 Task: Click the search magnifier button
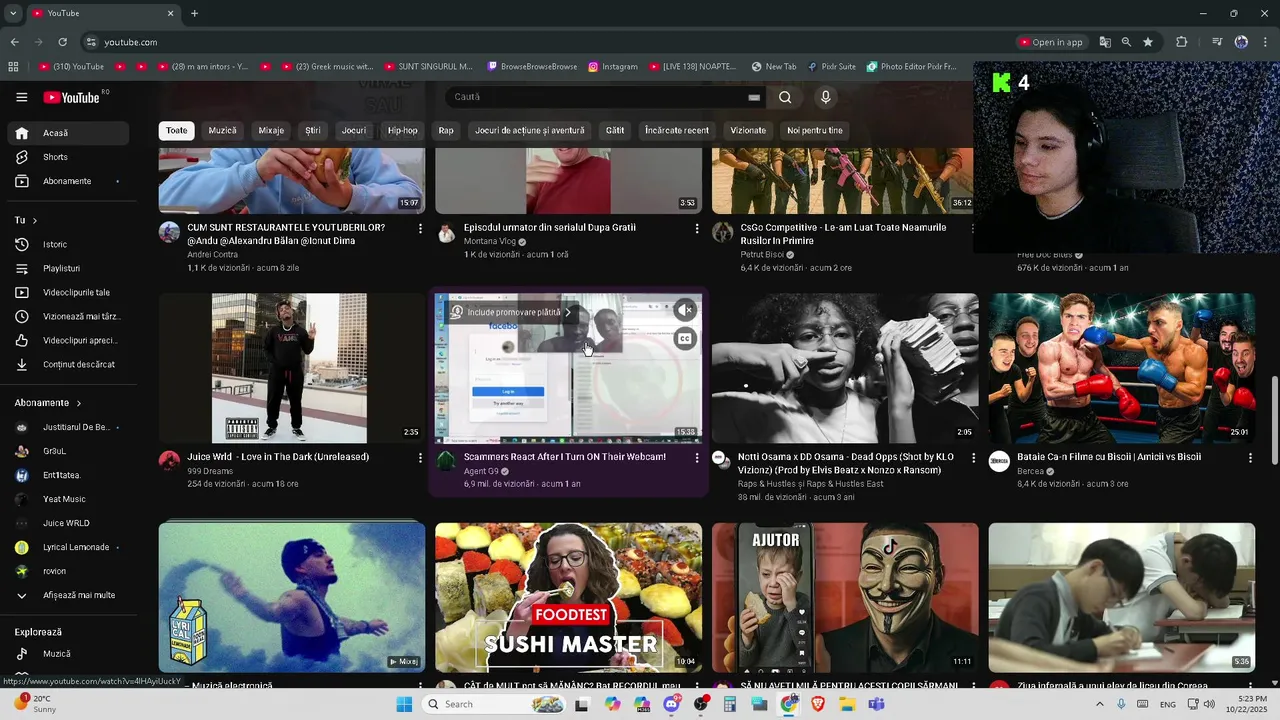[785, 97]
